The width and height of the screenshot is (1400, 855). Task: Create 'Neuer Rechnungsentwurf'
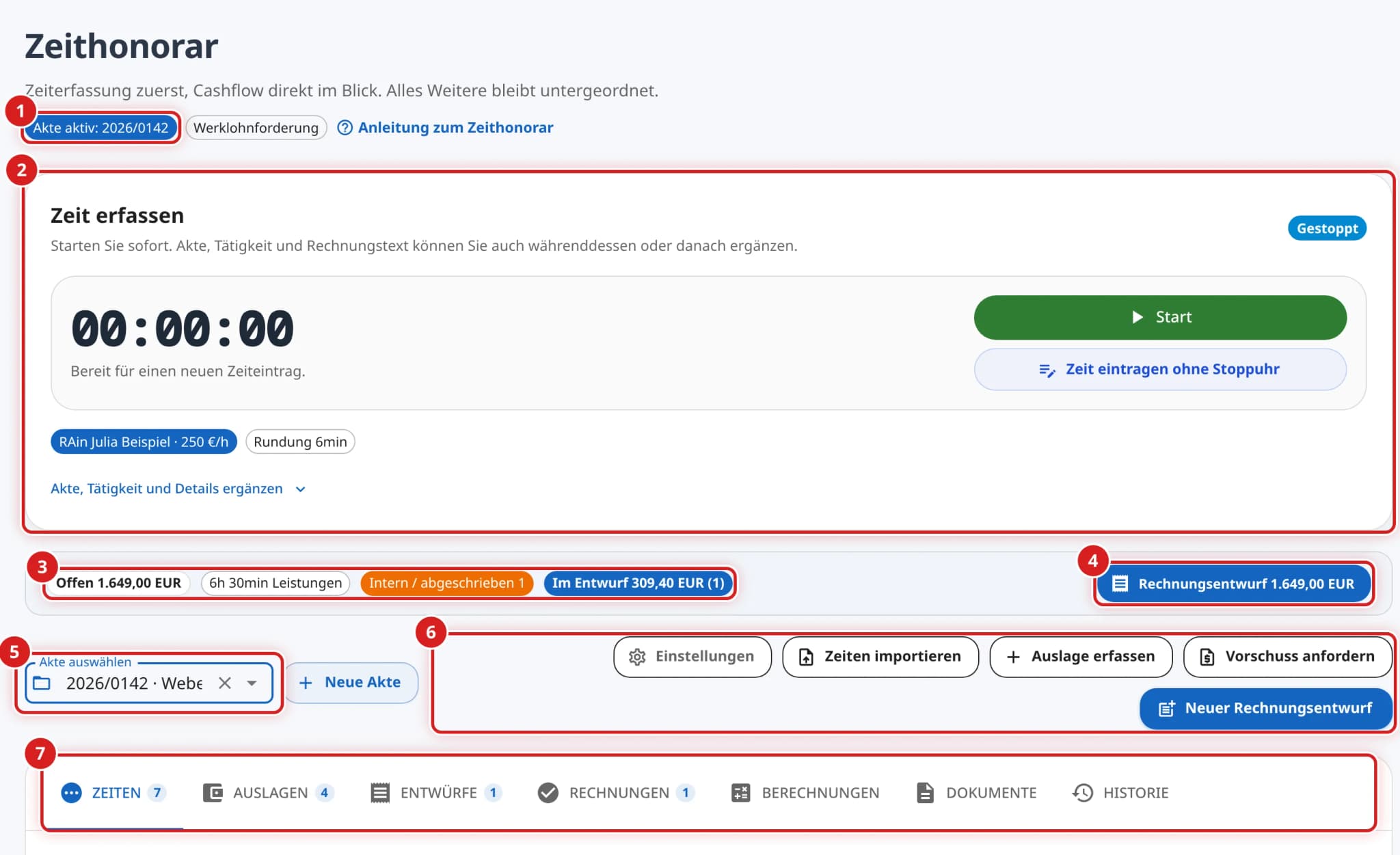[1266, 709]
